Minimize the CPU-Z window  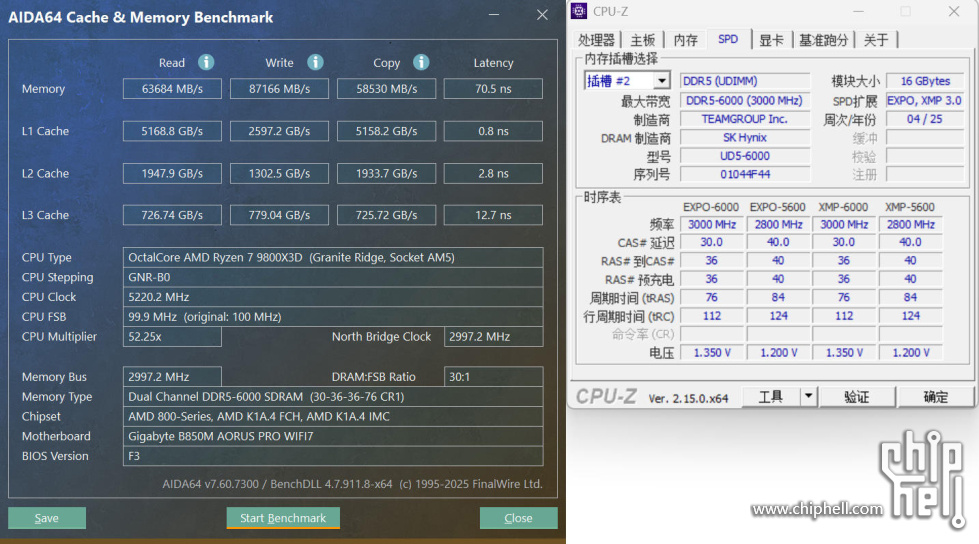click(858, 11)
